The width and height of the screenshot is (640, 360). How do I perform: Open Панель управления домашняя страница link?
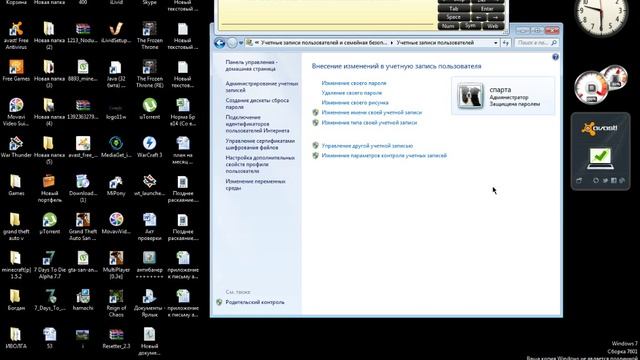tap(251, 66)
